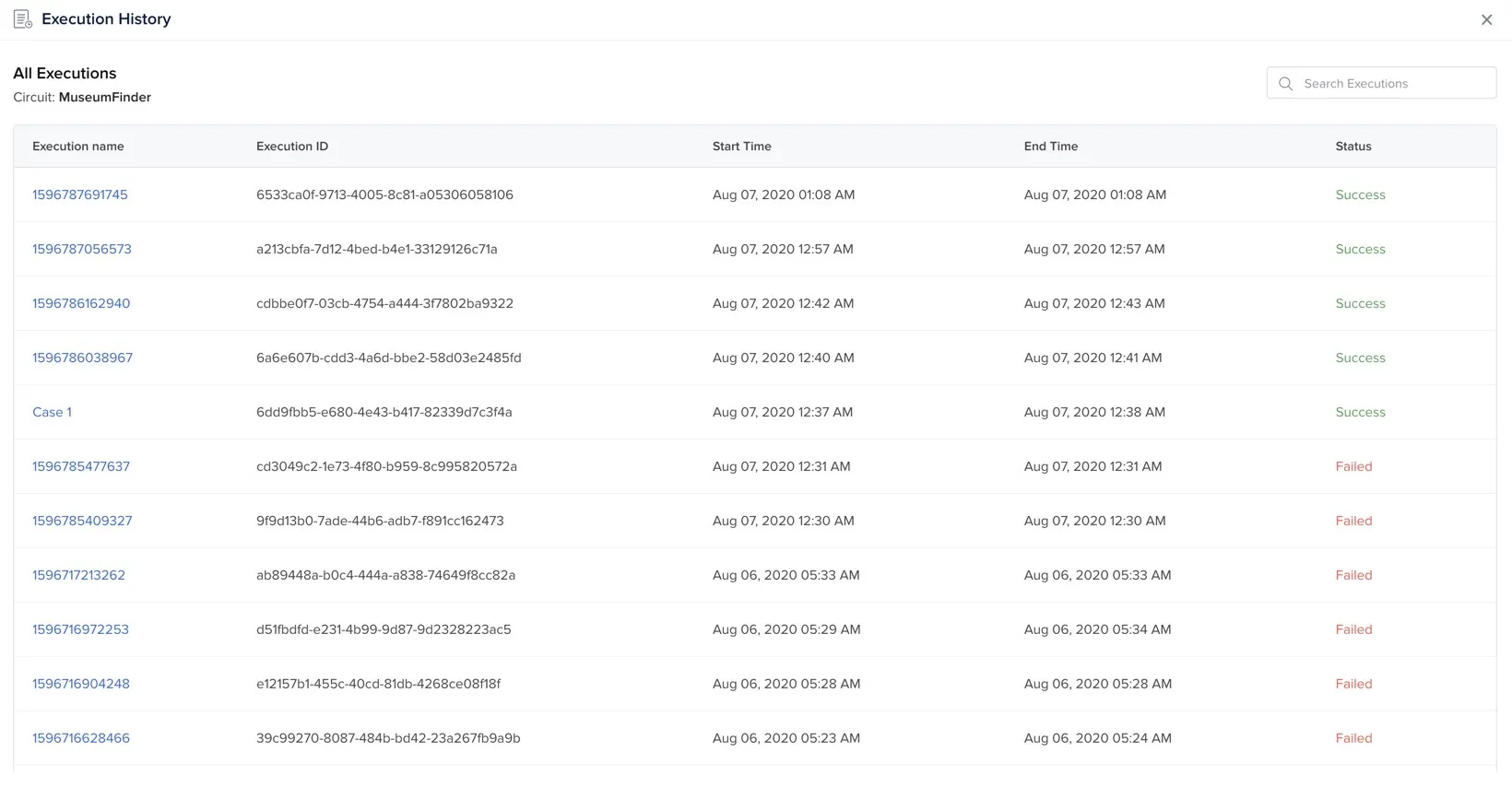Open execution 1596786038967
The height and width of the screenshot is (787, 1512).
coord(82,358)
